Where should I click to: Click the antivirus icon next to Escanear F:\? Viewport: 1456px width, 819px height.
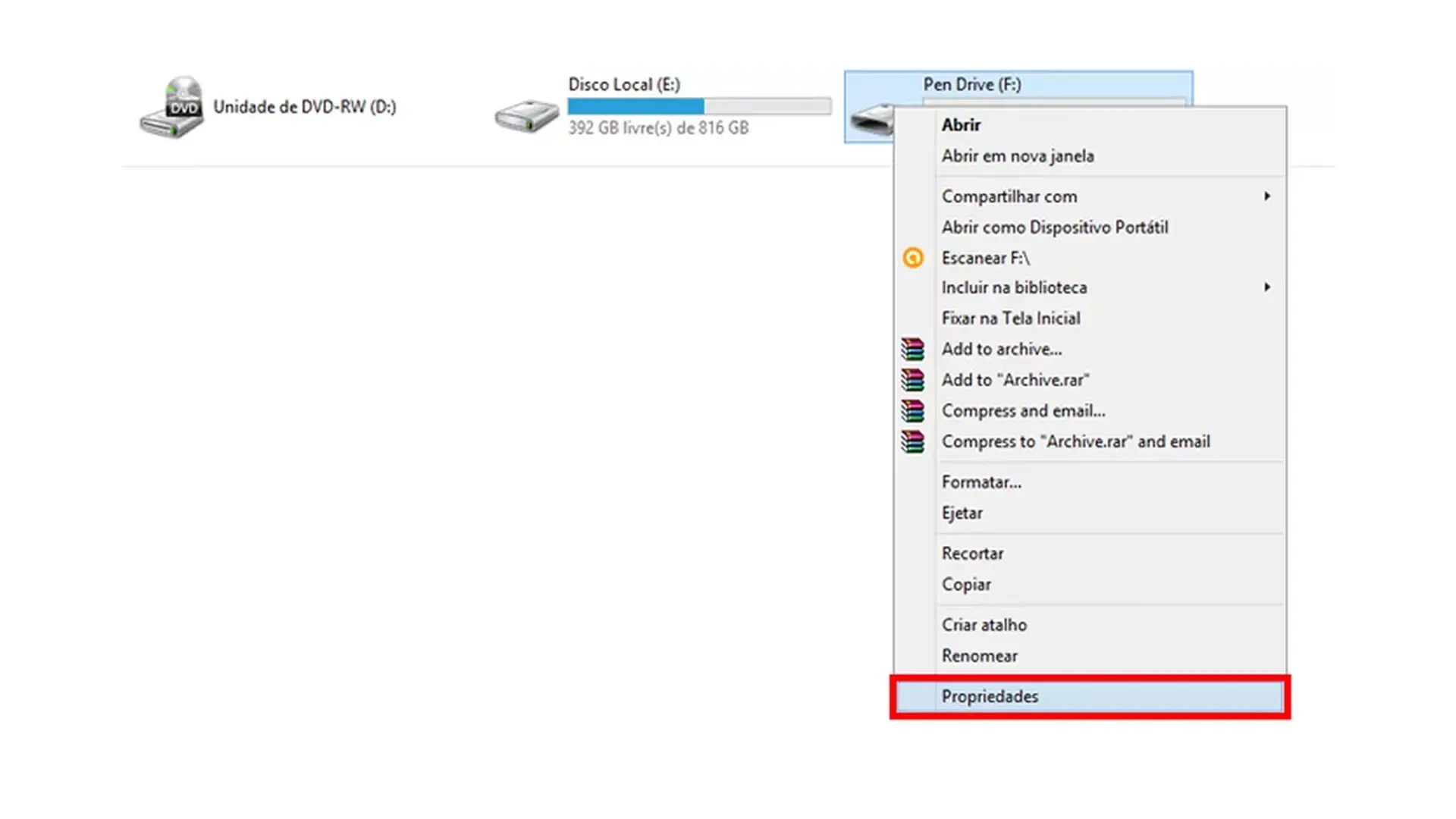912,258
